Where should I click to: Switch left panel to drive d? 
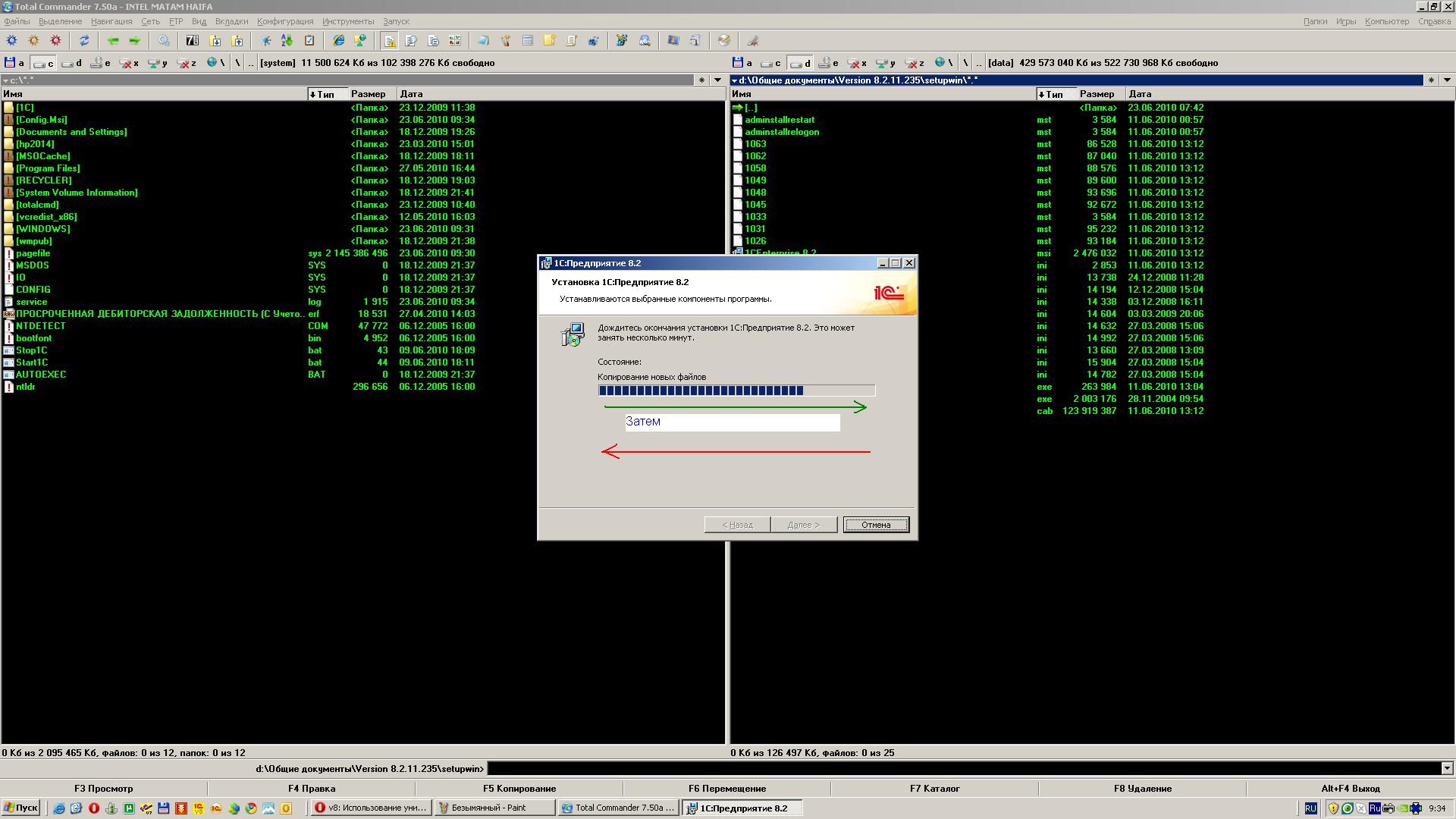tap(72, 63)
